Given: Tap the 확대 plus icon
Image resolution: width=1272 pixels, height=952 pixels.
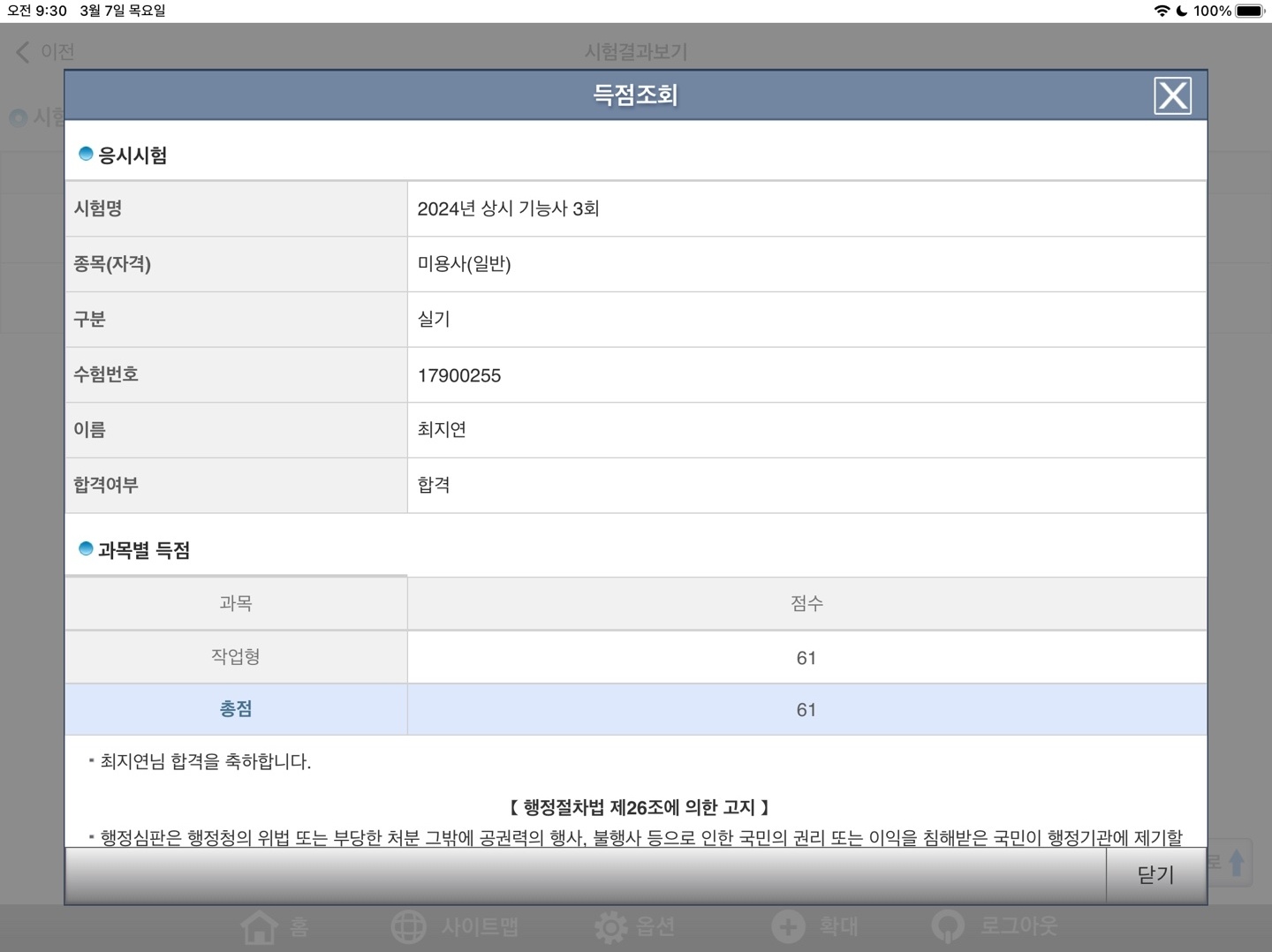Looking at the screenshot, I should (x=788, y=926).
